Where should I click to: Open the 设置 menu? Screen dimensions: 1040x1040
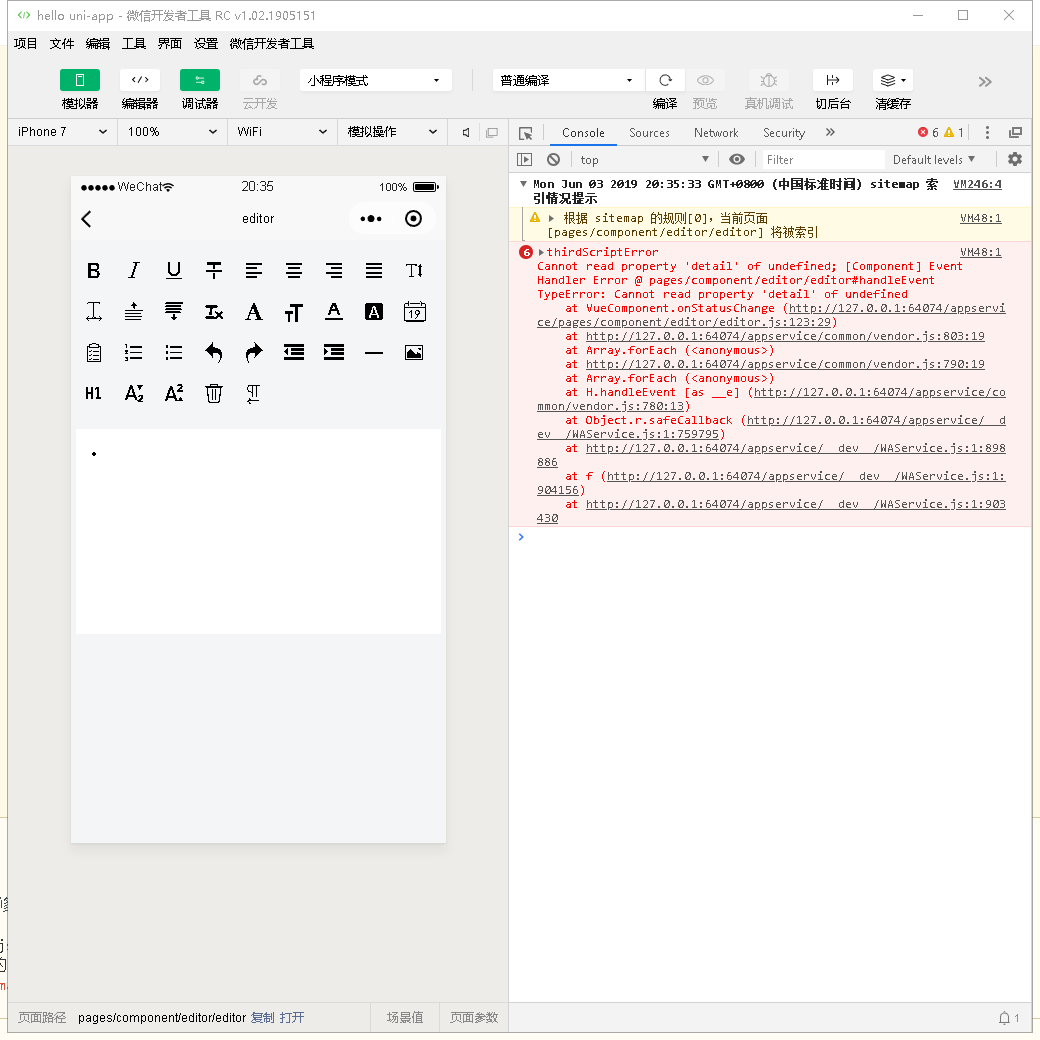[x=206, y=44]
